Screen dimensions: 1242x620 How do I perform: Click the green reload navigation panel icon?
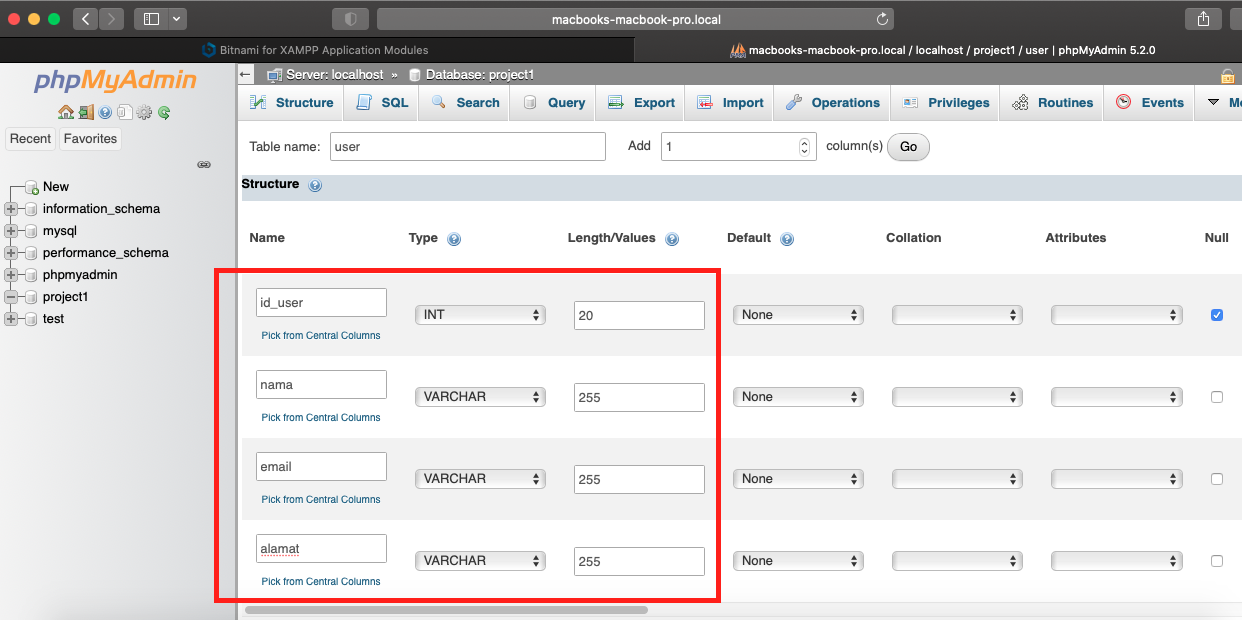point(164,112)
